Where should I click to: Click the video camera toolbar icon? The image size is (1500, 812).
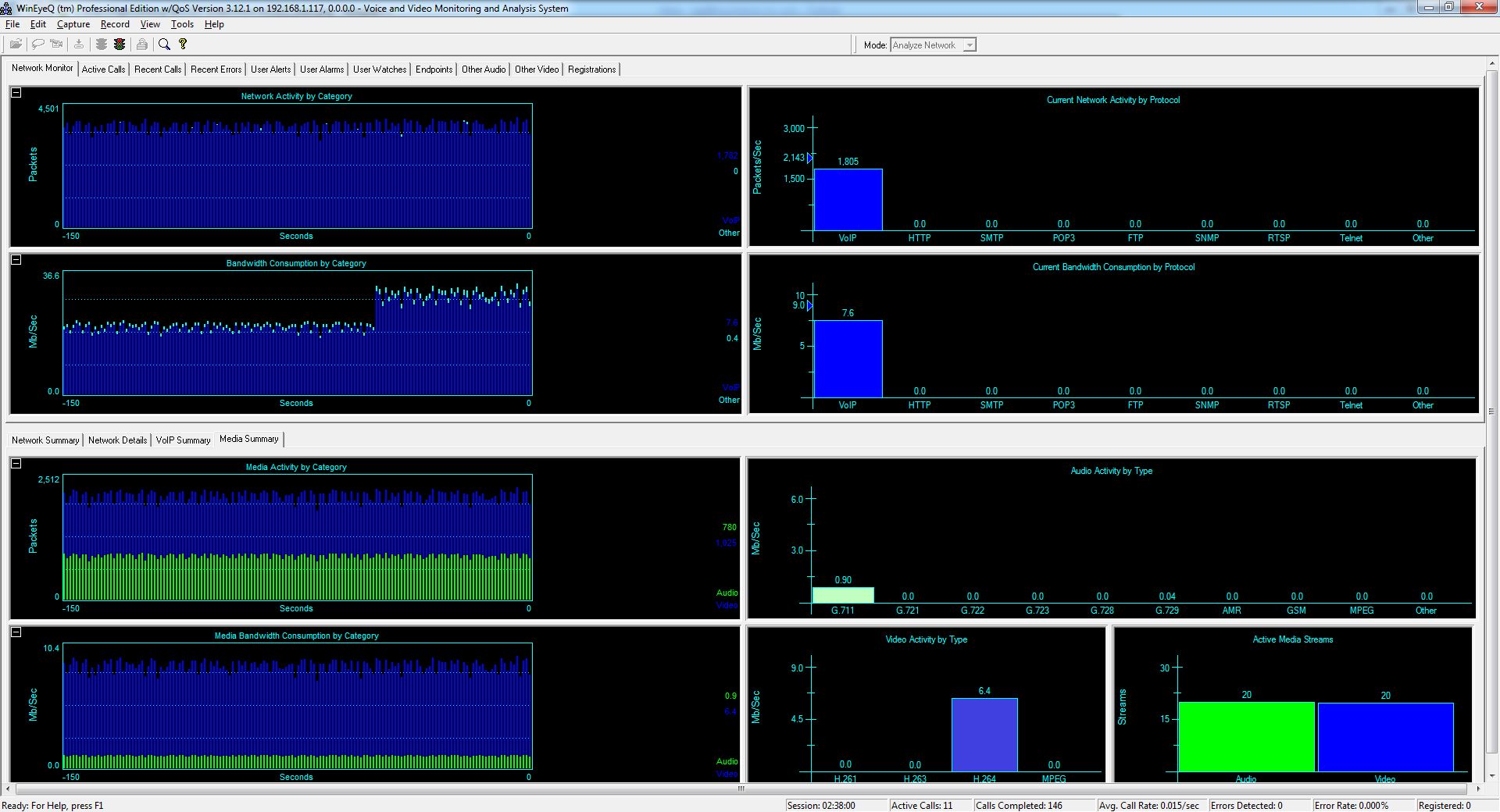(x=56, y=45)
